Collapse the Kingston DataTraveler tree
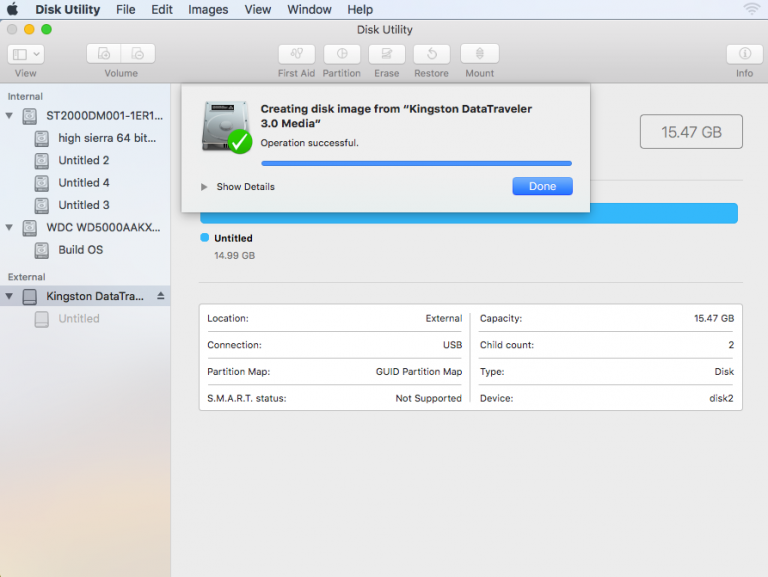The width and height of the screenshot is (768, 577). [9, 296]
